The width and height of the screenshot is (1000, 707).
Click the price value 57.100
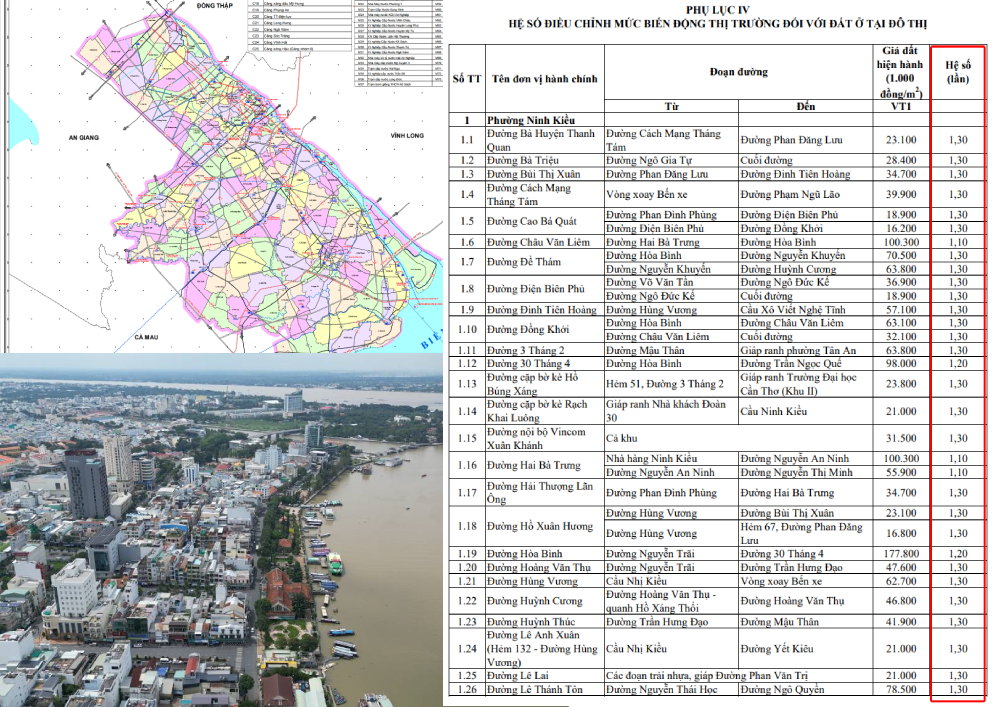(901, 310)
